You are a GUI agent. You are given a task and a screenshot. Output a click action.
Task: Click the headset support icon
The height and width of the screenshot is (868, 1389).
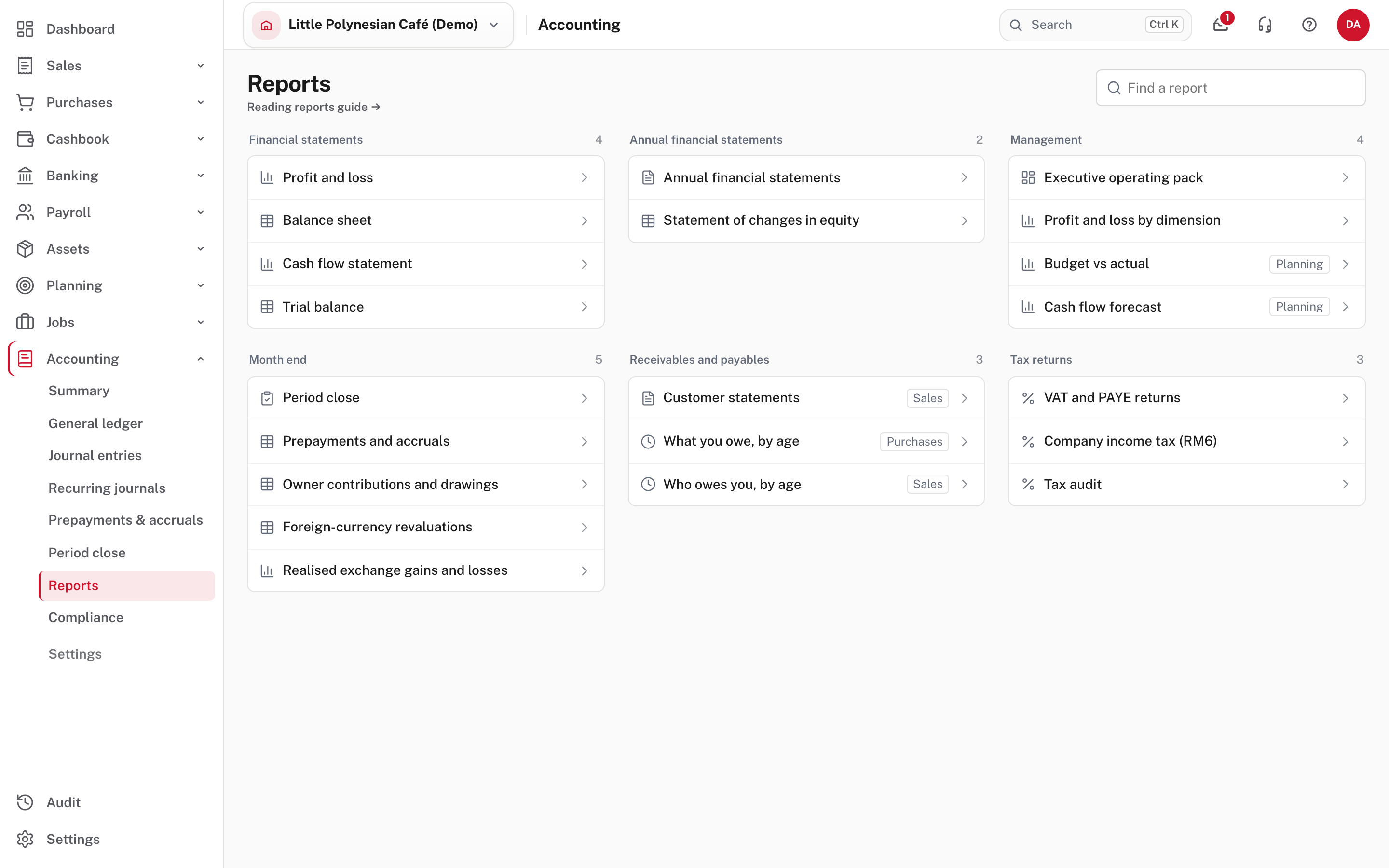click(1265, 25)
